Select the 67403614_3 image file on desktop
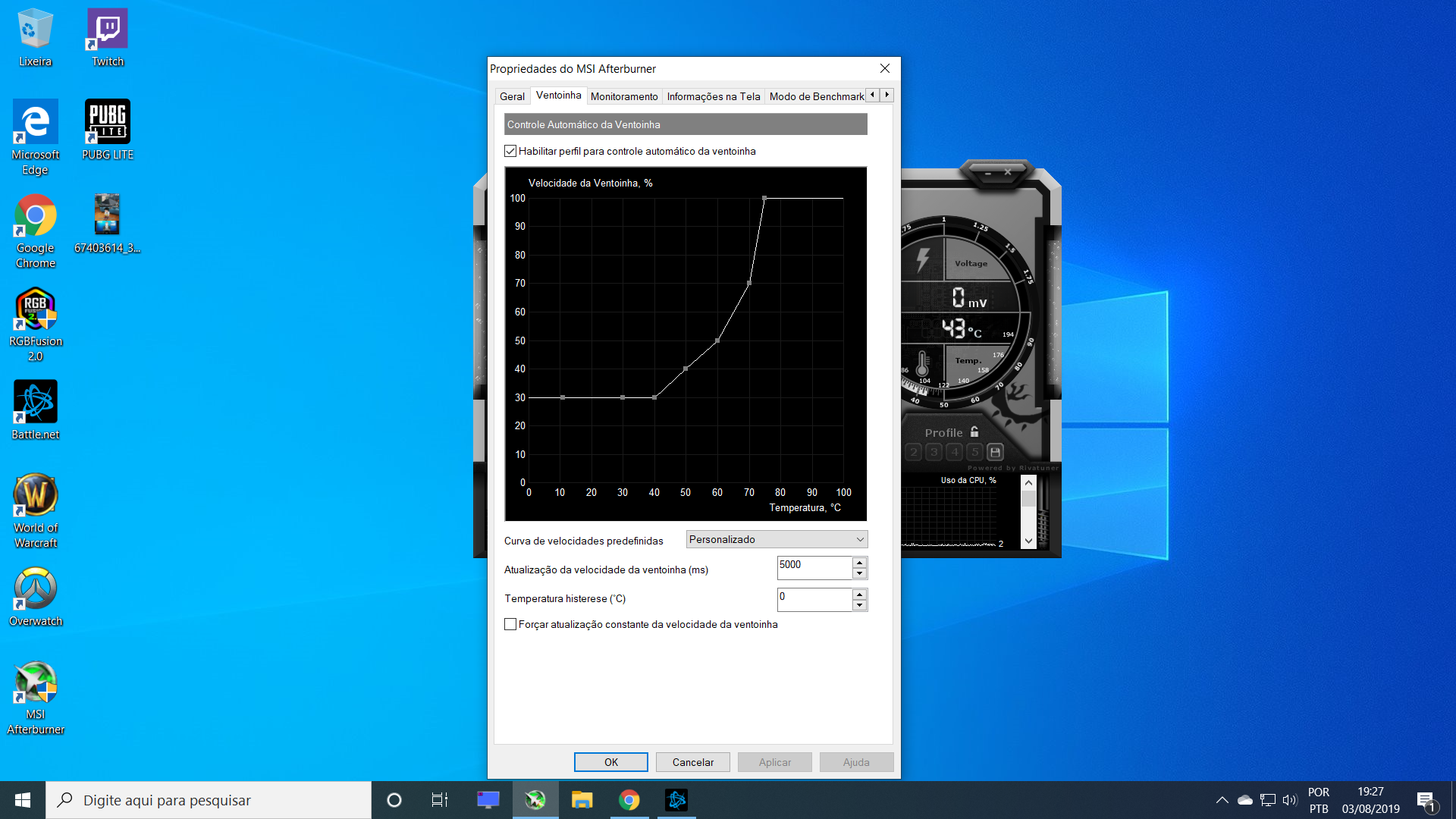The image size is (1456, 819). point(107,224)
